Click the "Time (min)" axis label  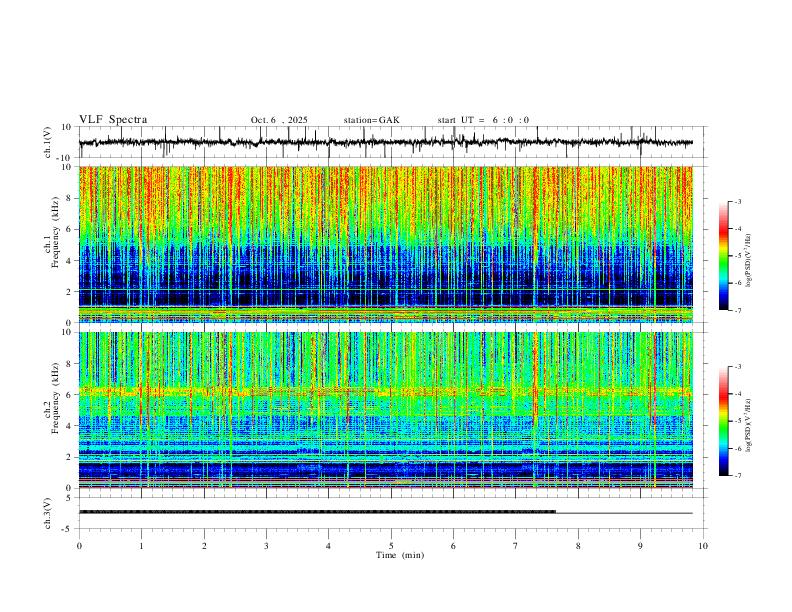(x=400, y=555)
